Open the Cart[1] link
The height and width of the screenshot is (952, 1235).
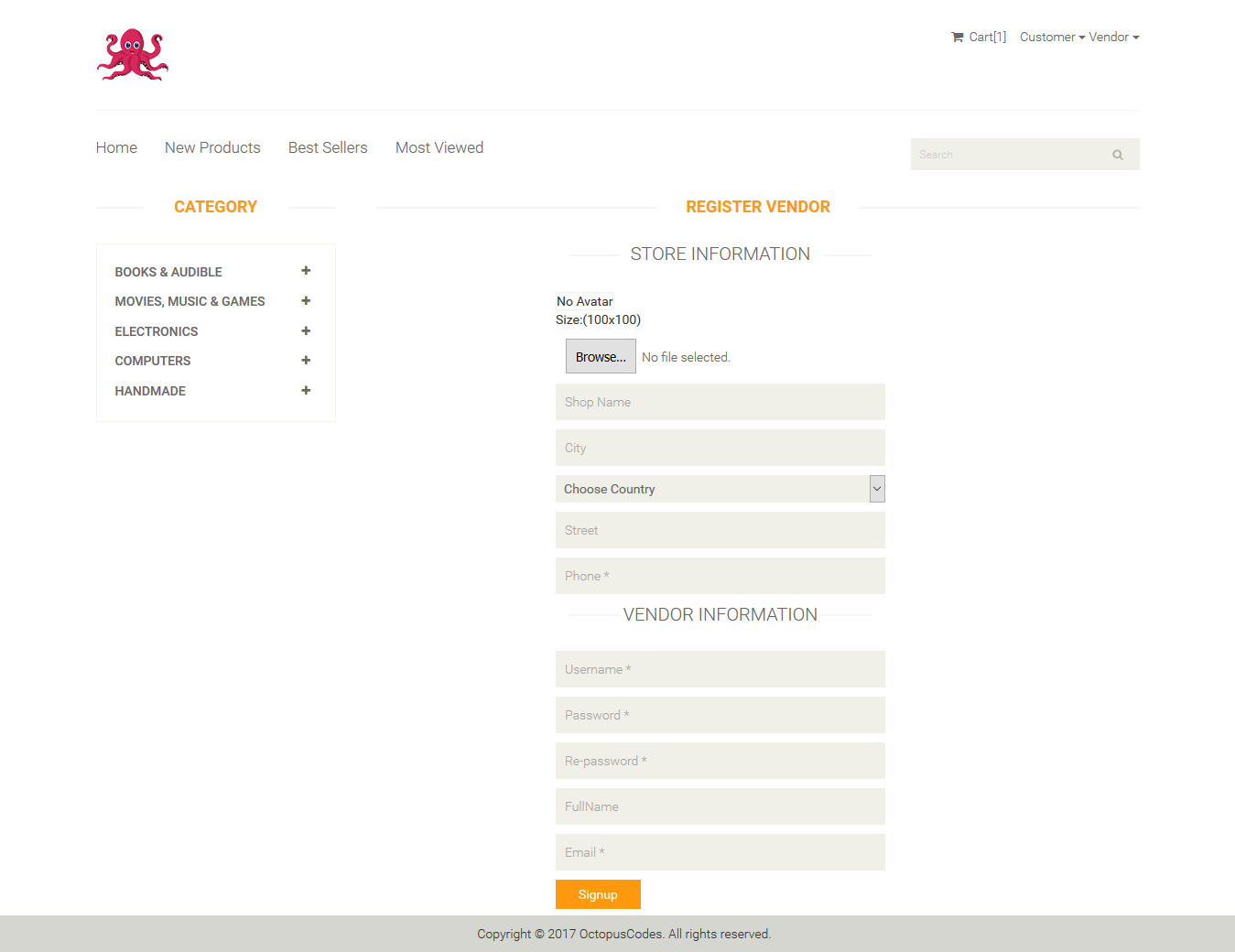click(987, 37)
